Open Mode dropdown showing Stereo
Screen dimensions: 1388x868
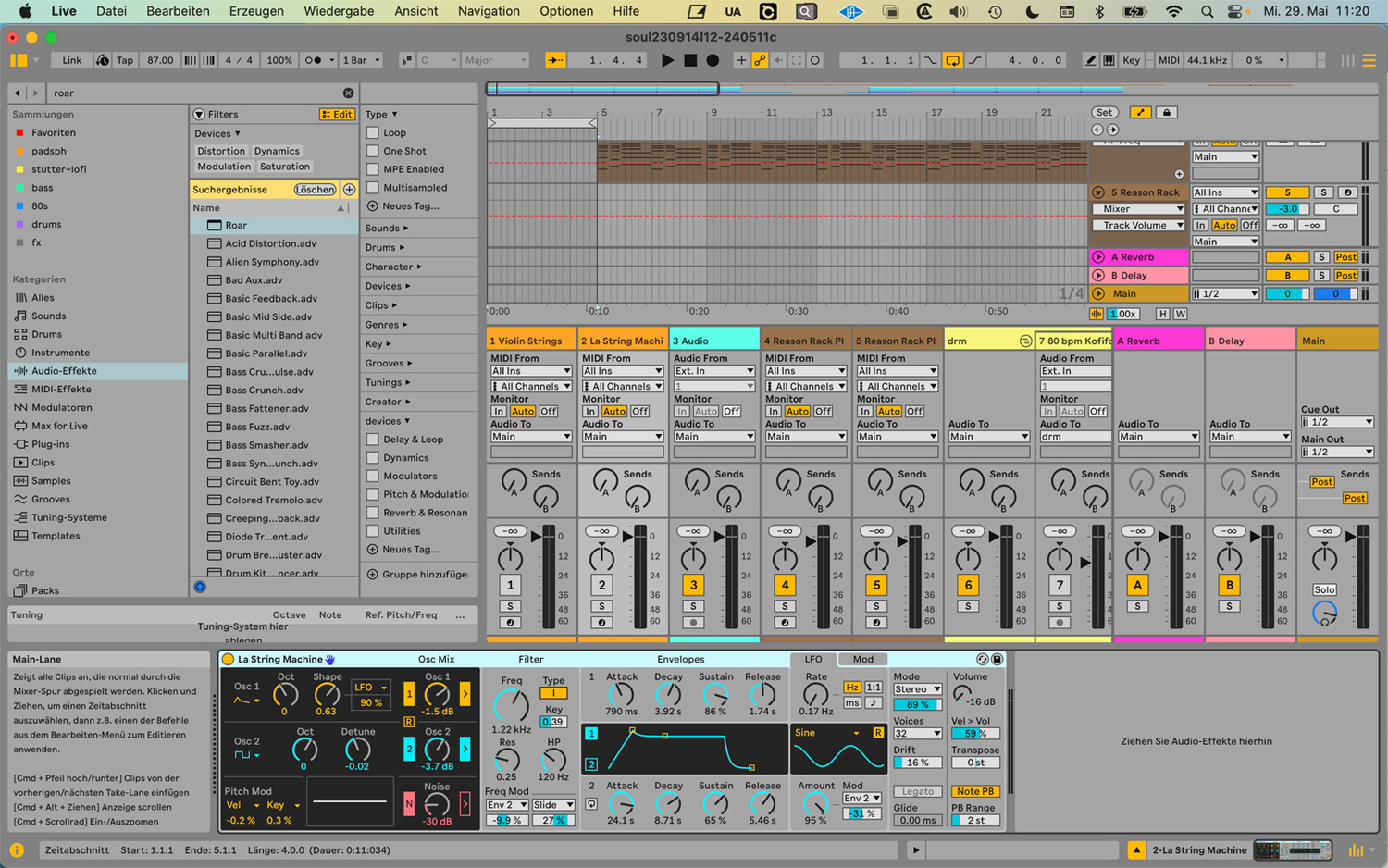[x=917, y=689]
